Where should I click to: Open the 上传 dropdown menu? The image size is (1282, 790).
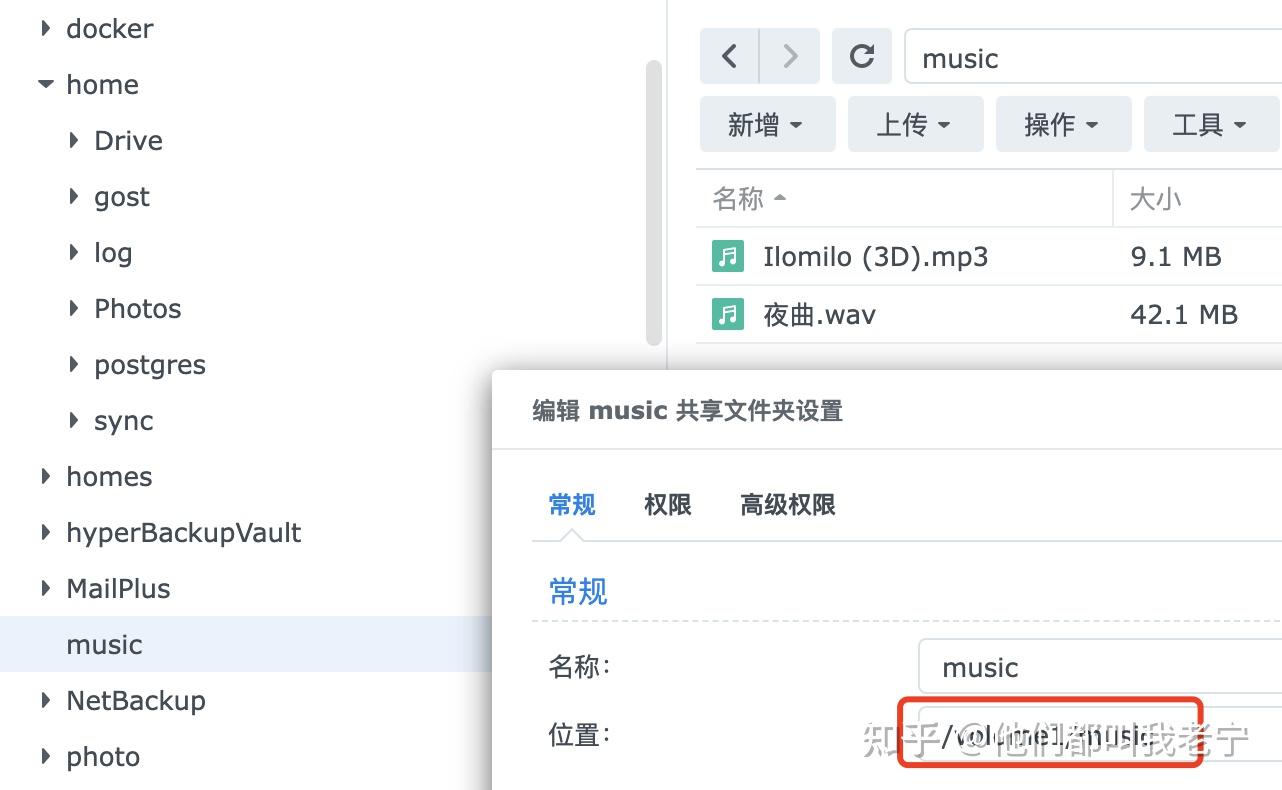[915, 124]
